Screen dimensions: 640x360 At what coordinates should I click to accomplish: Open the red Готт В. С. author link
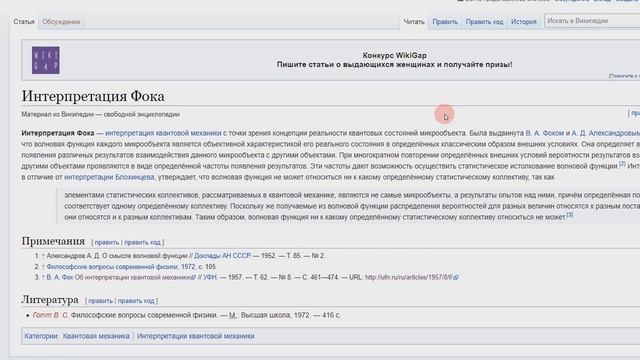click(51, 316)
